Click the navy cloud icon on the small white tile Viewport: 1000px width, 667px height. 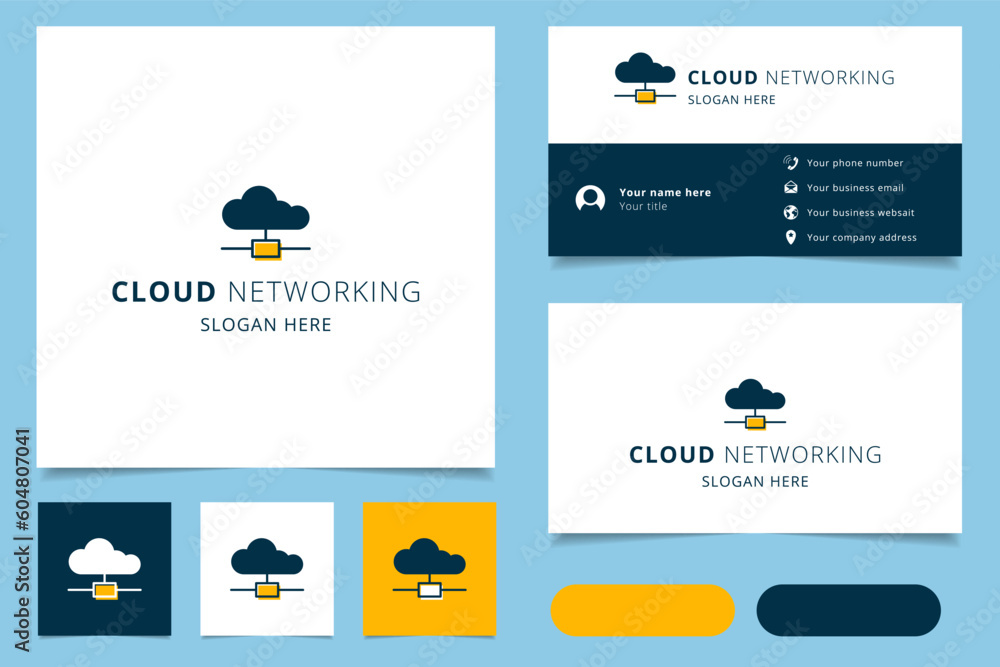[x=267, y=569]
